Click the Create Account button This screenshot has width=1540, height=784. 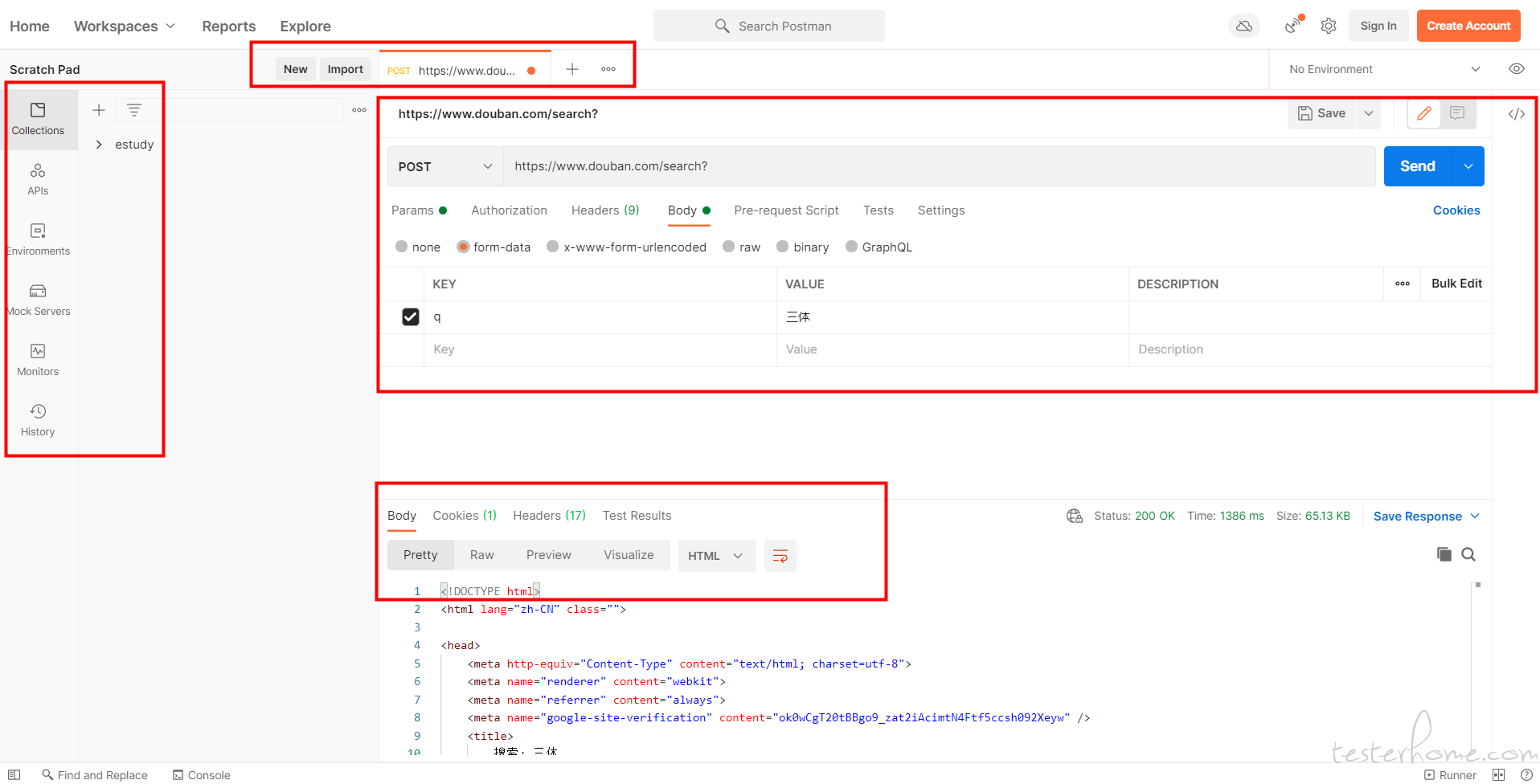click(1468, 26)
